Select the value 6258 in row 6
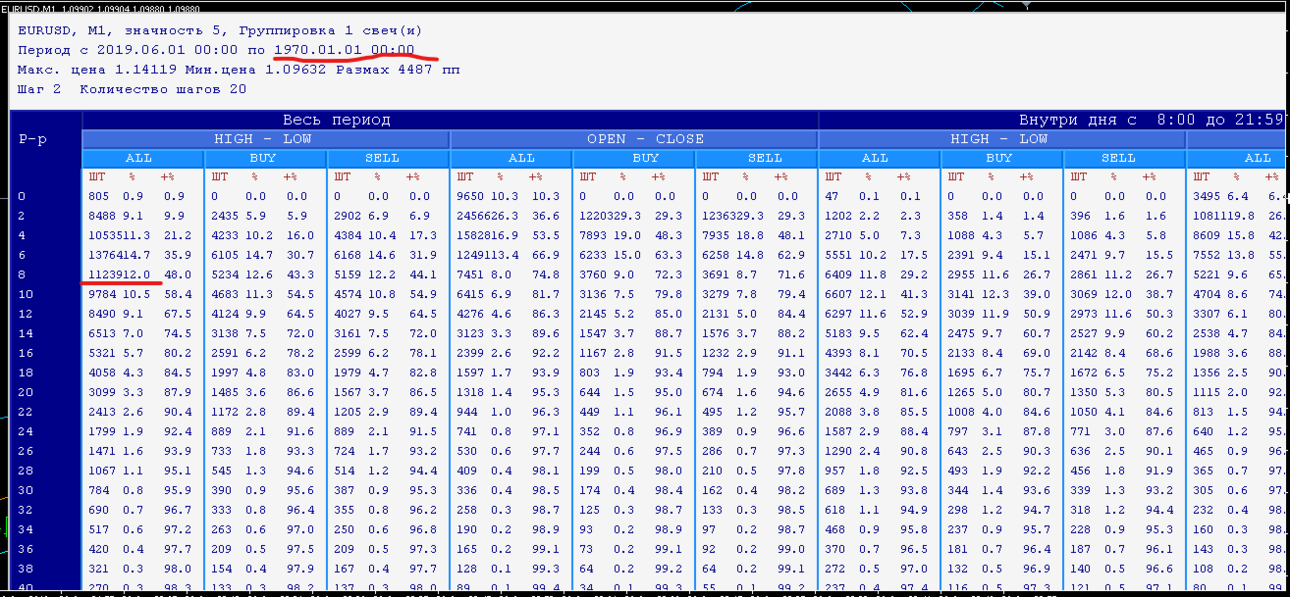This screenshot has height=597, width=1290. pyautogui.click(x=716, y=256)
